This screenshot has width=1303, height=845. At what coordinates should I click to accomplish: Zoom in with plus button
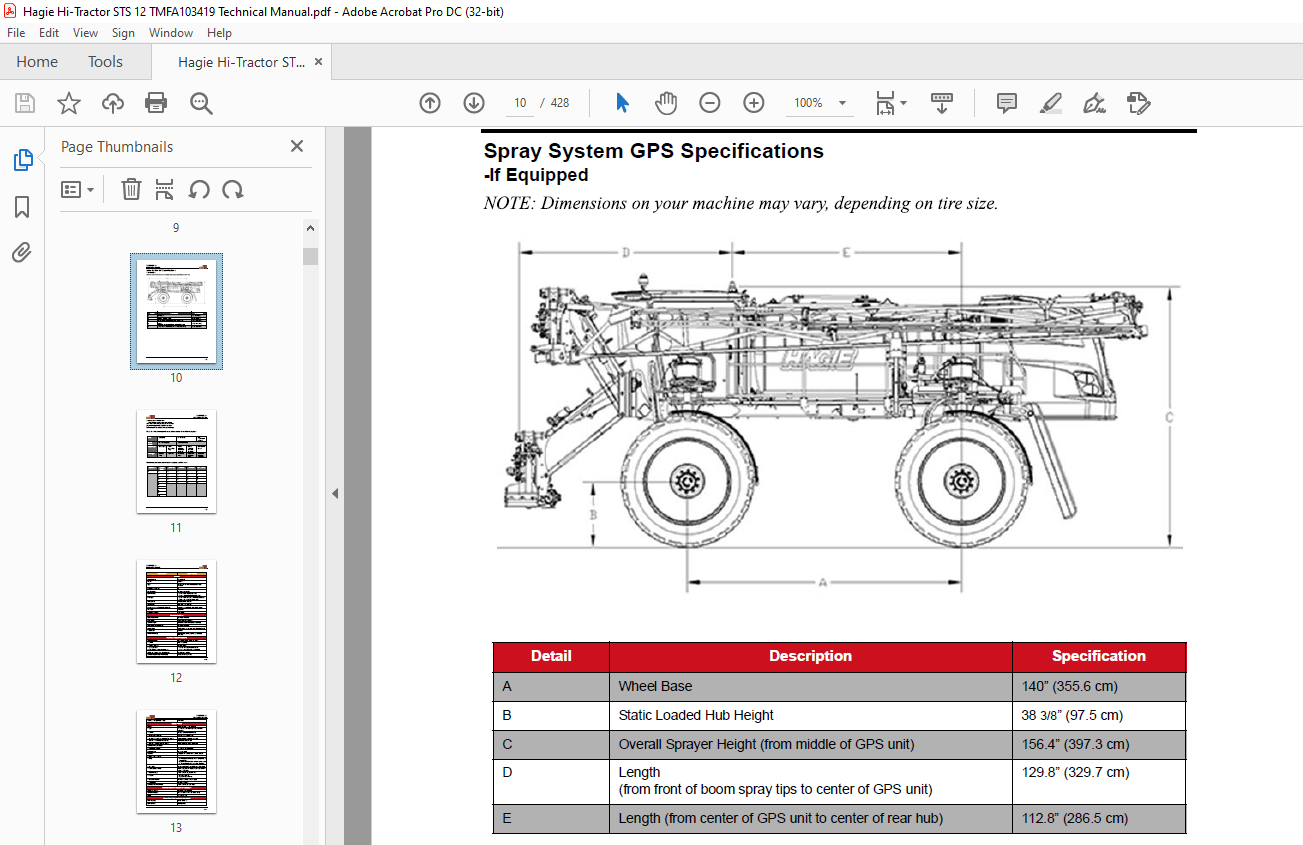point(754,103)
